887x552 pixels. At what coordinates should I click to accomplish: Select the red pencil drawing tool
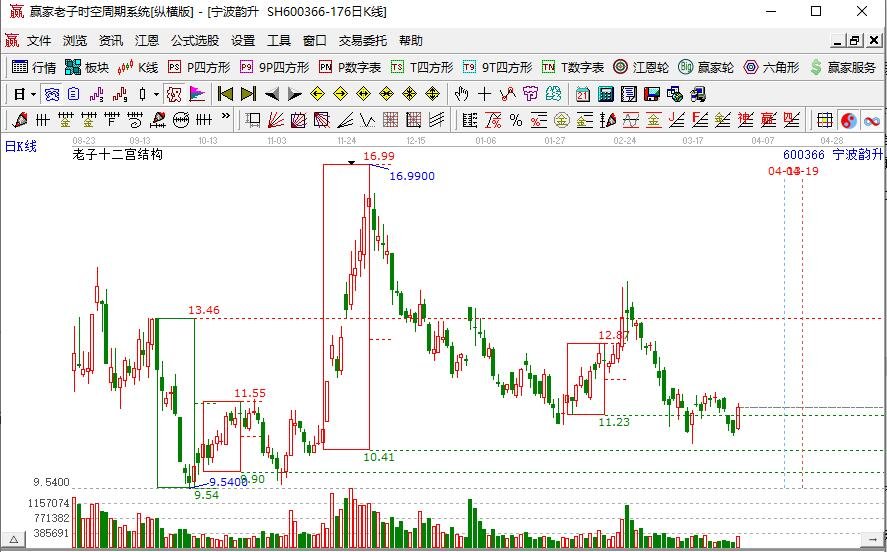point(21,120)
